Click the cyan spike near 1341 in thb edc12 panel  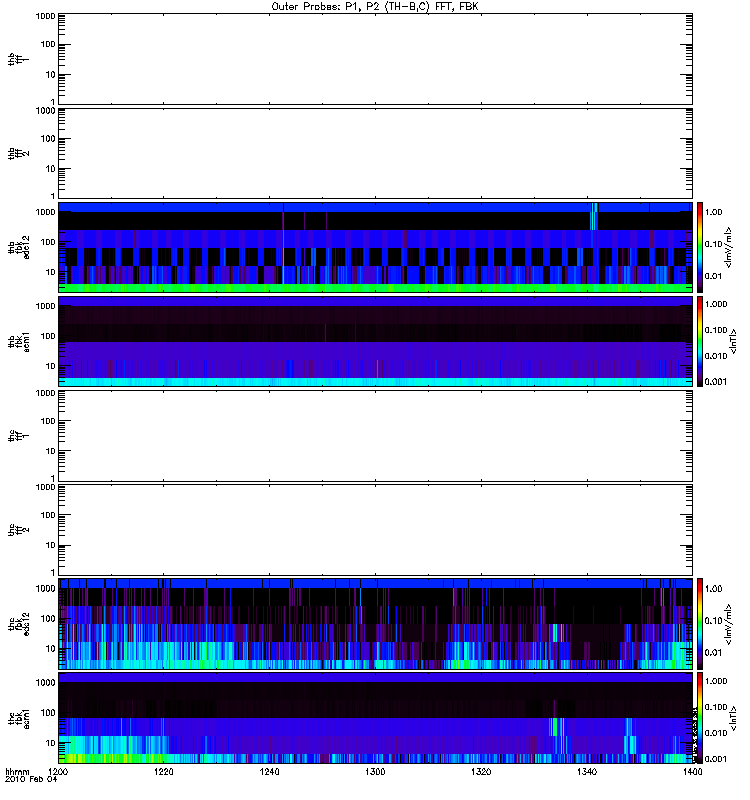click(593, 217)
